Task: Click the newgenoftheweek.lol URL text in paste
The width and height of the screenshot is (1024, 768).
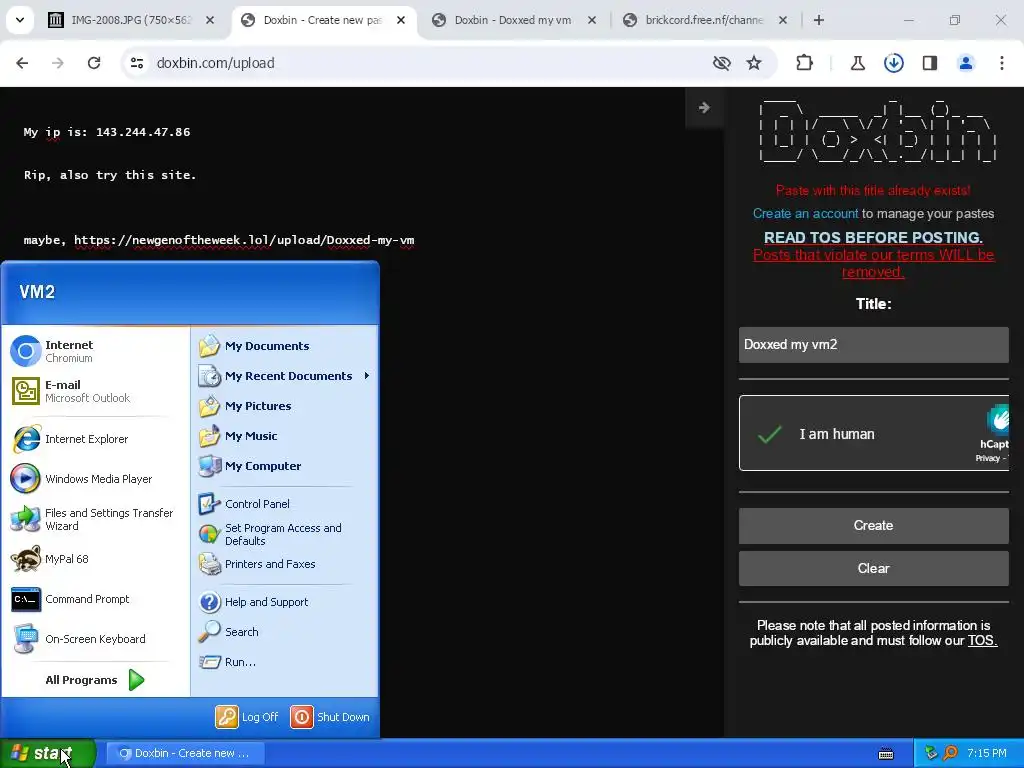Action: (x=244, y=240)
